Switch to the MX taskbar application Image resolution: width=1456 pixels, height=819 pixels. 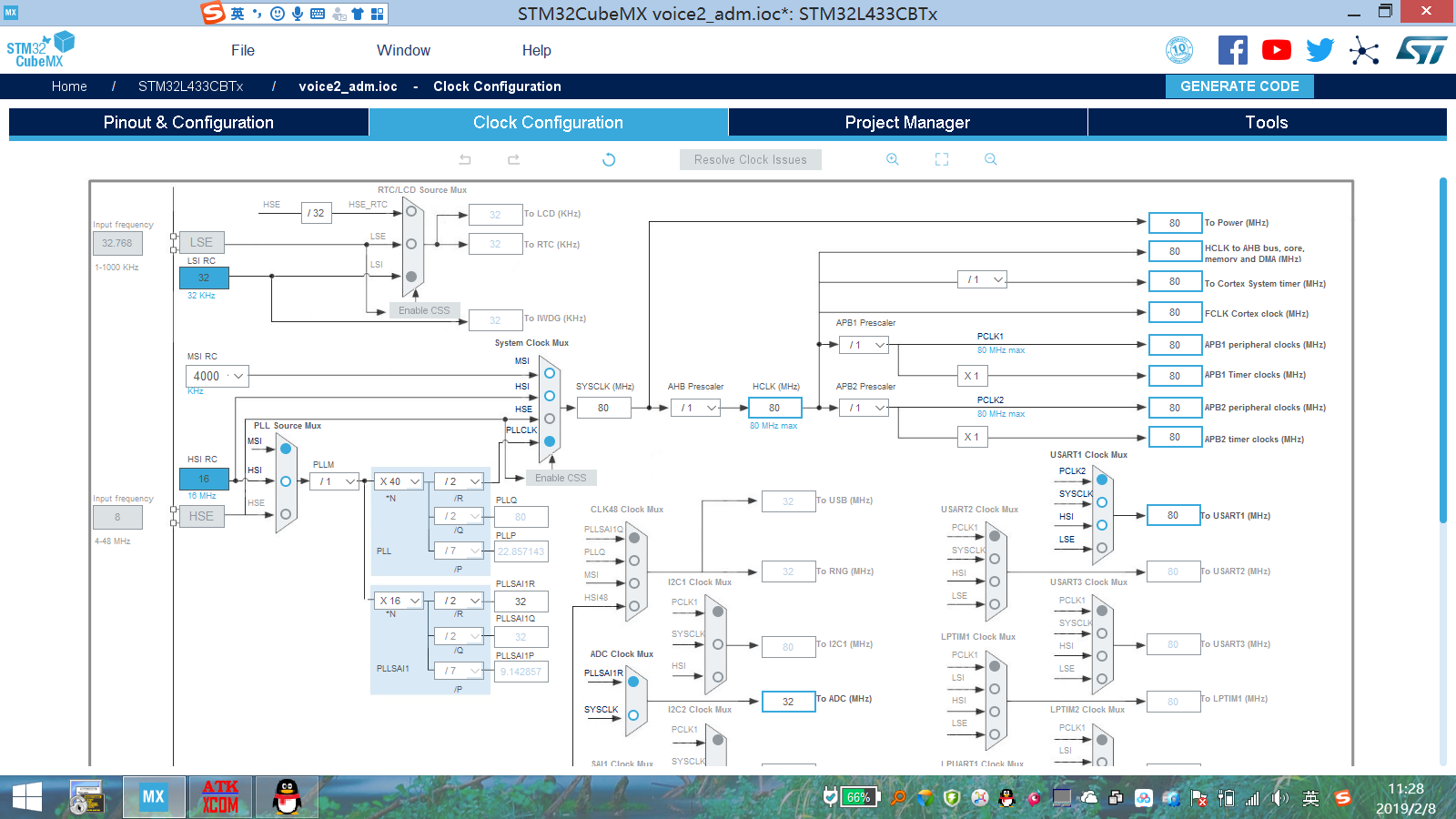(x=154, y=797)
